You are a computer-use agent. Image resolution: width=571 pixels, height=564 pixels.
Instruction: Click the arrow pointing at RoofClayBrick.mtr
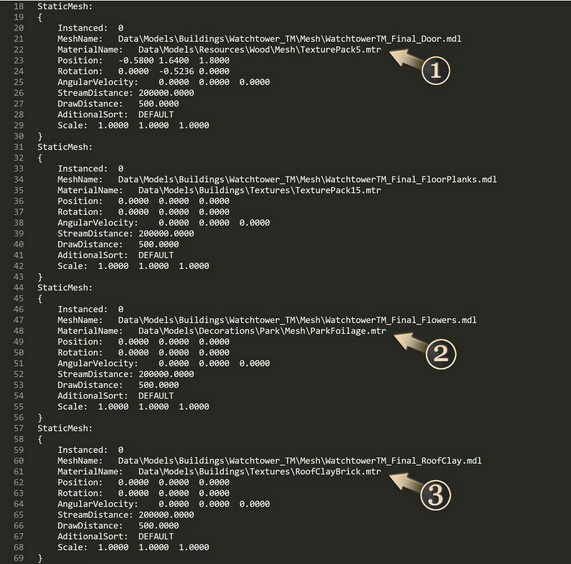405,482
